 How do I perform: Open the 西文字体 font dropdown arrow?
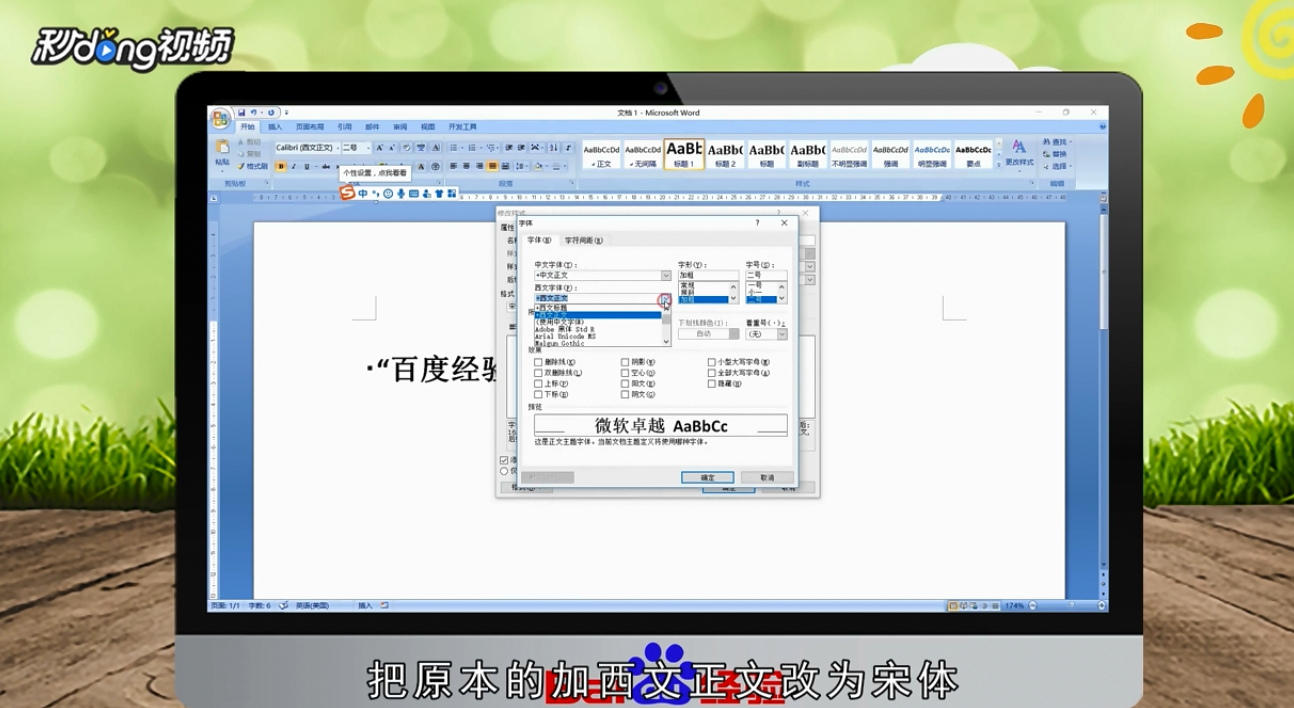click(x=665, y=299)
